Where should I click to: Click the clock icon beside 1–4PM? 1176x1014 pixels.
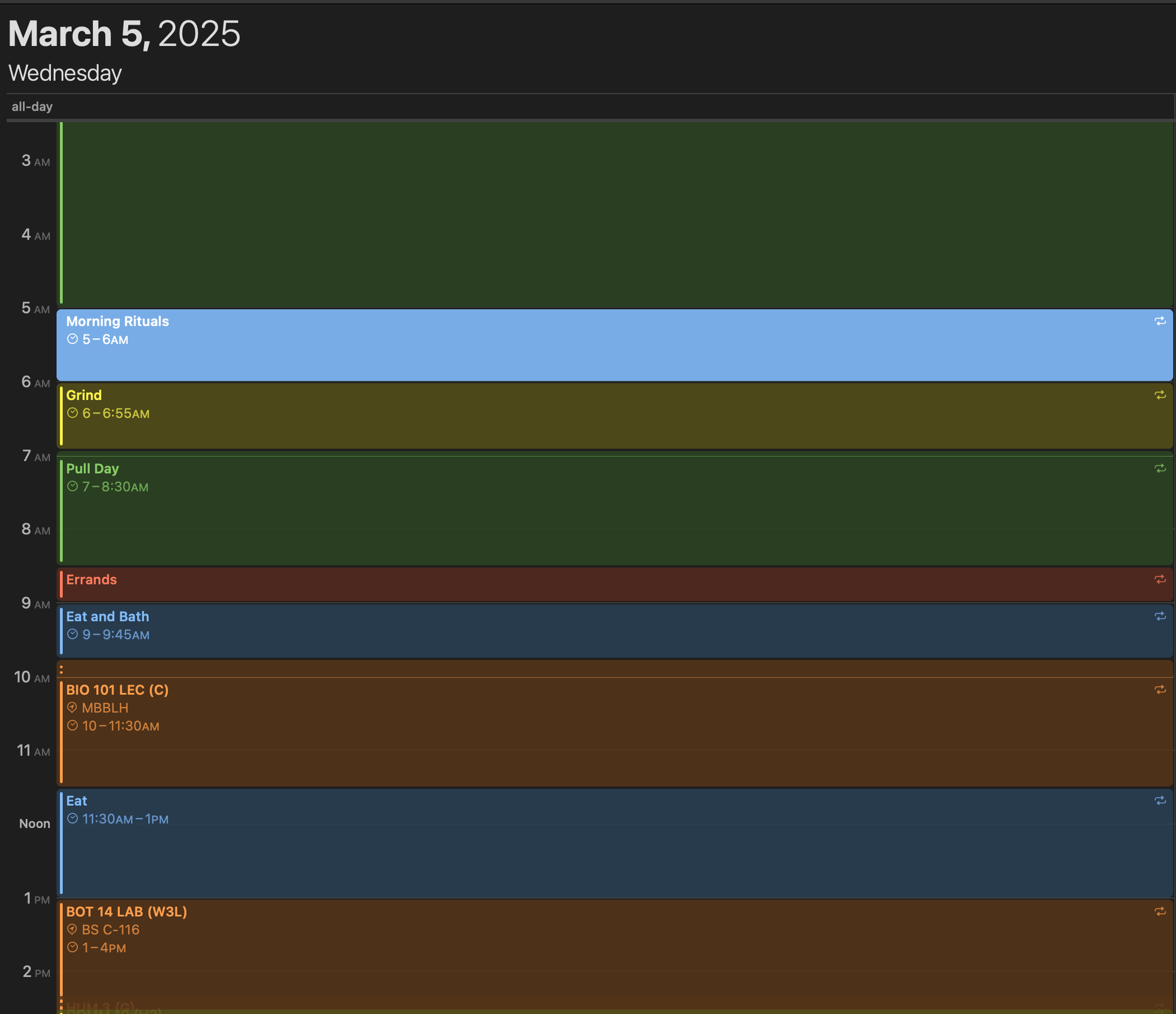(72, 948)
